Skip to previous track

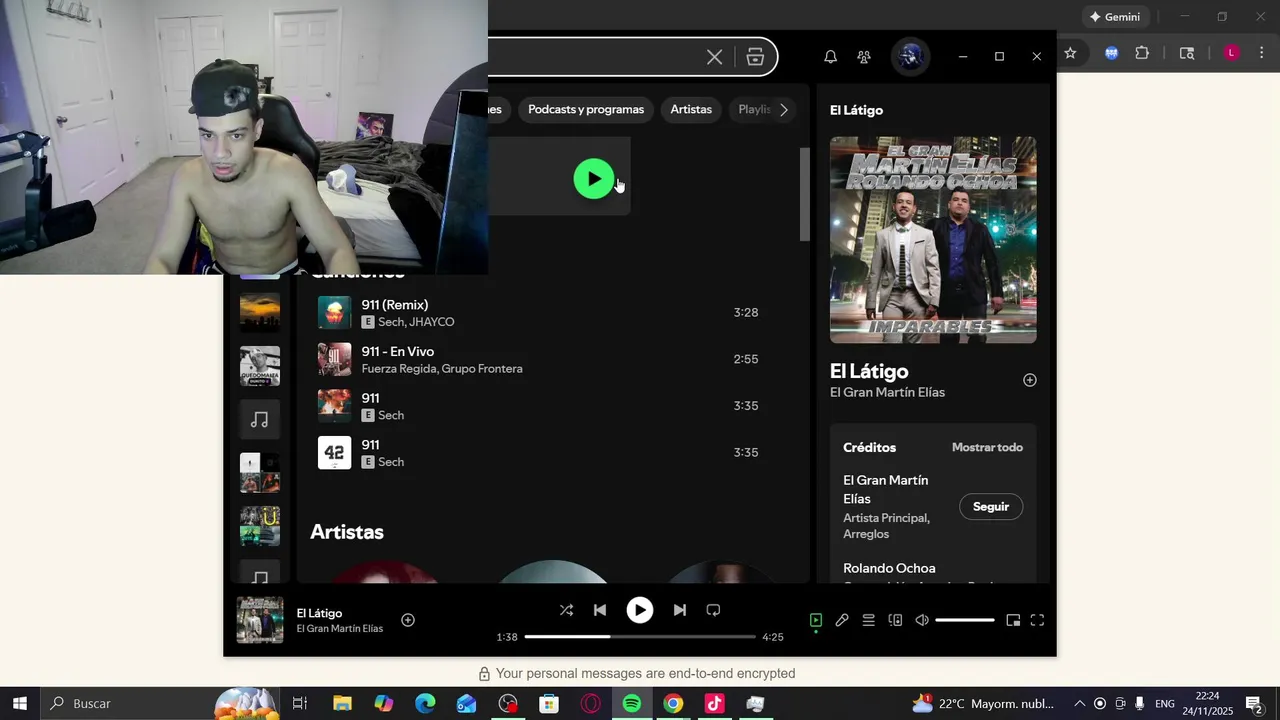pos(600,610)
